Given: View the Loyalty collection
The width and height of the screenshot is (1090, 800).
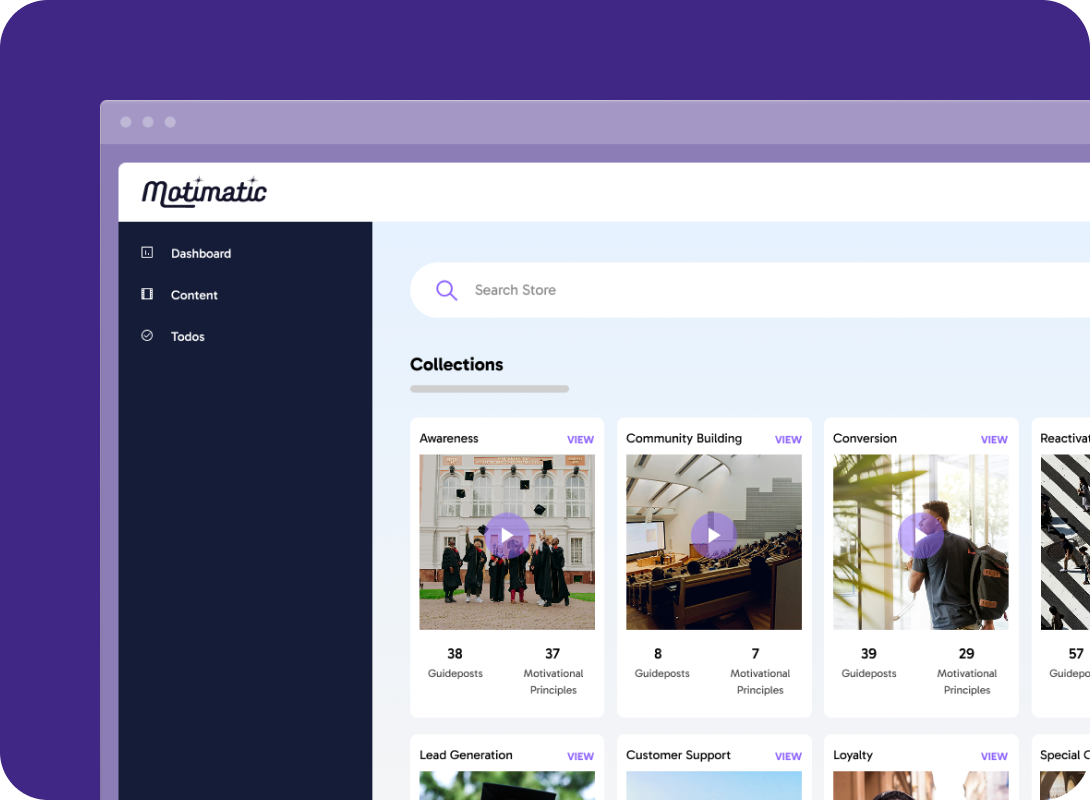Looking at the screenshot, I should (994, 756).
